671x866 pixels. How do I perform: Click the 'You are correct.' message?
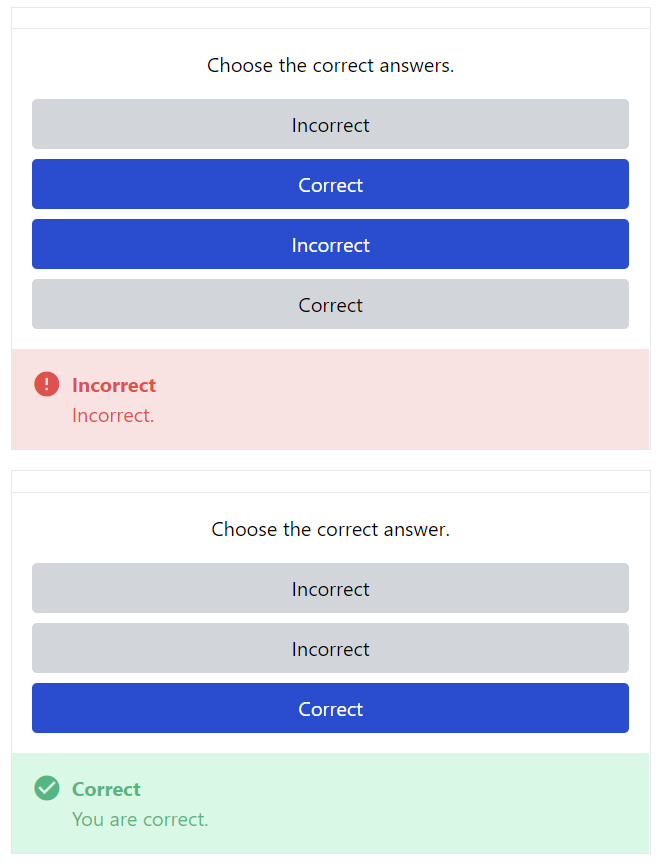[140, 819]
